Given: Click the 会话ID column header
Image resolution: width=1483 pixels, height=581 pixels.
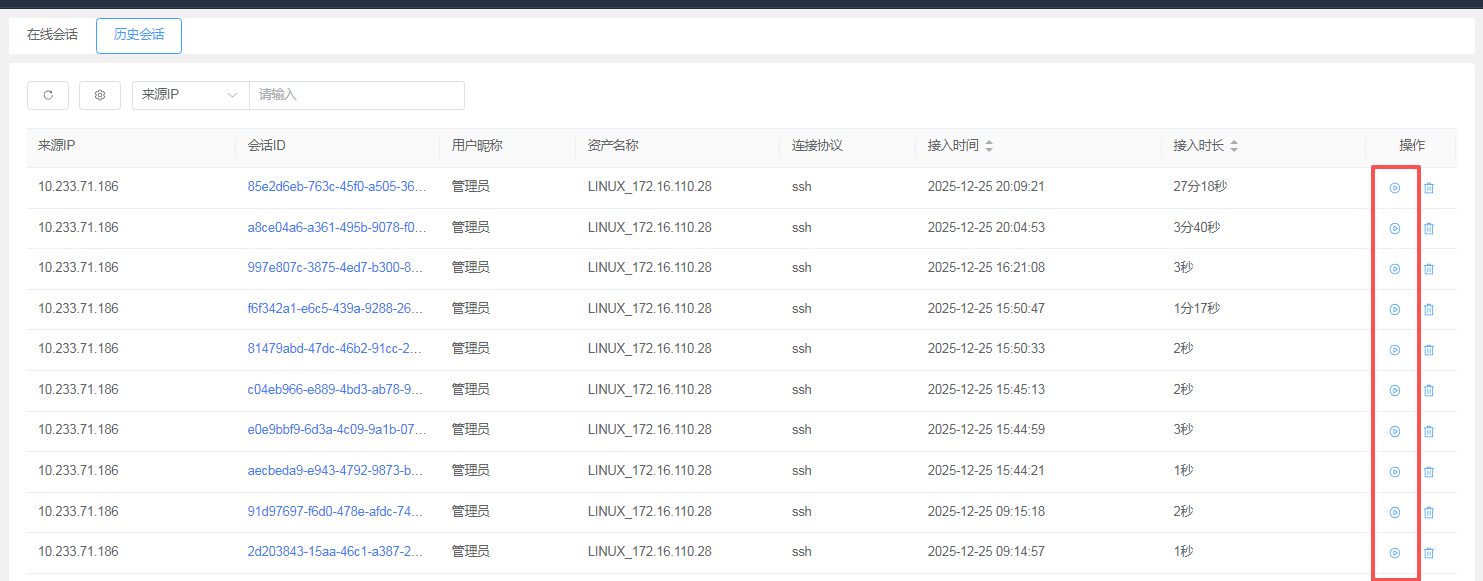Looking at the screenshot, I should pyautogui.click(x=267, y=146).
